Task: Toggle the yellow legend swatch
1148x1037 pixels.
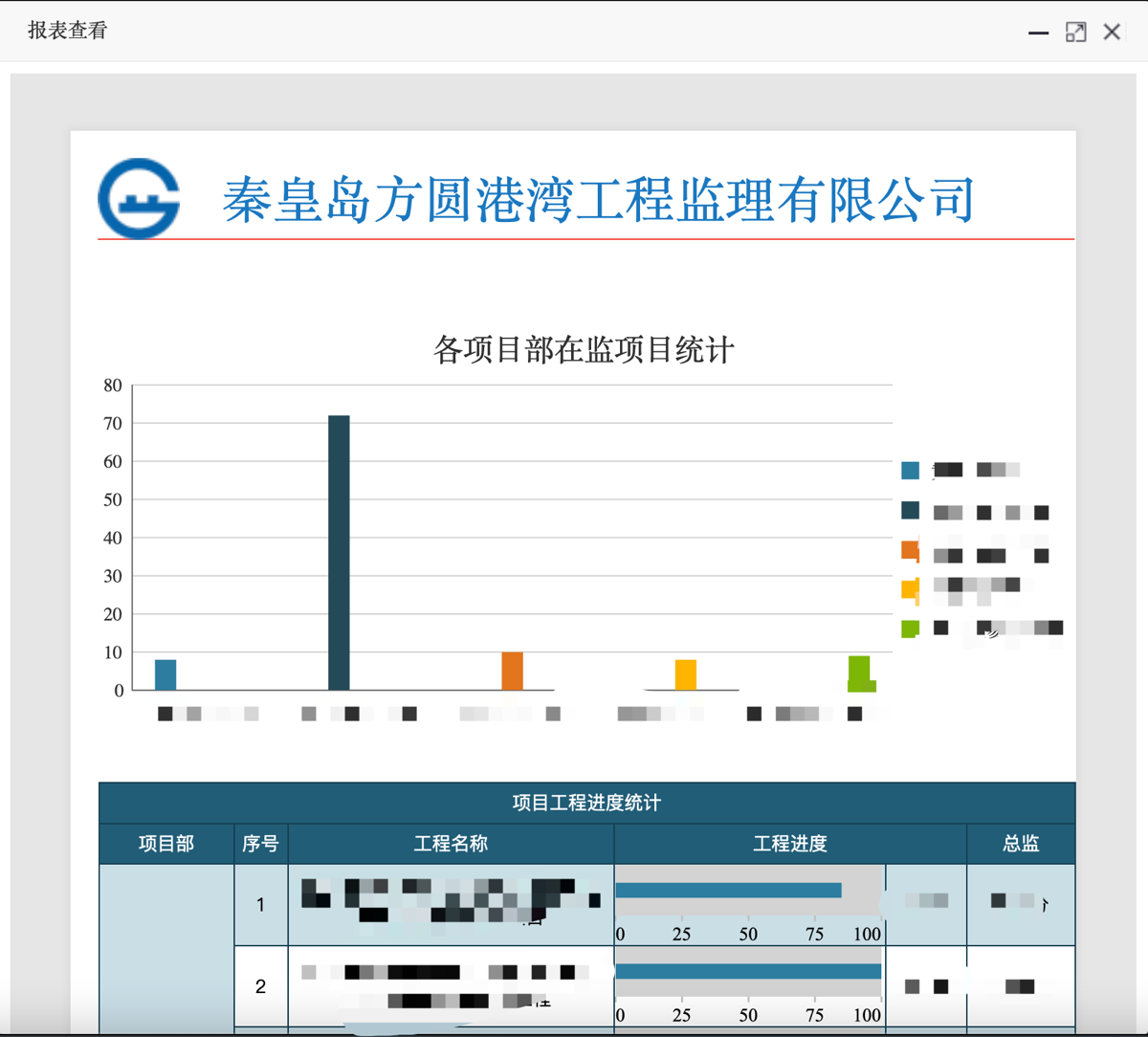Action: coord(910,589)
